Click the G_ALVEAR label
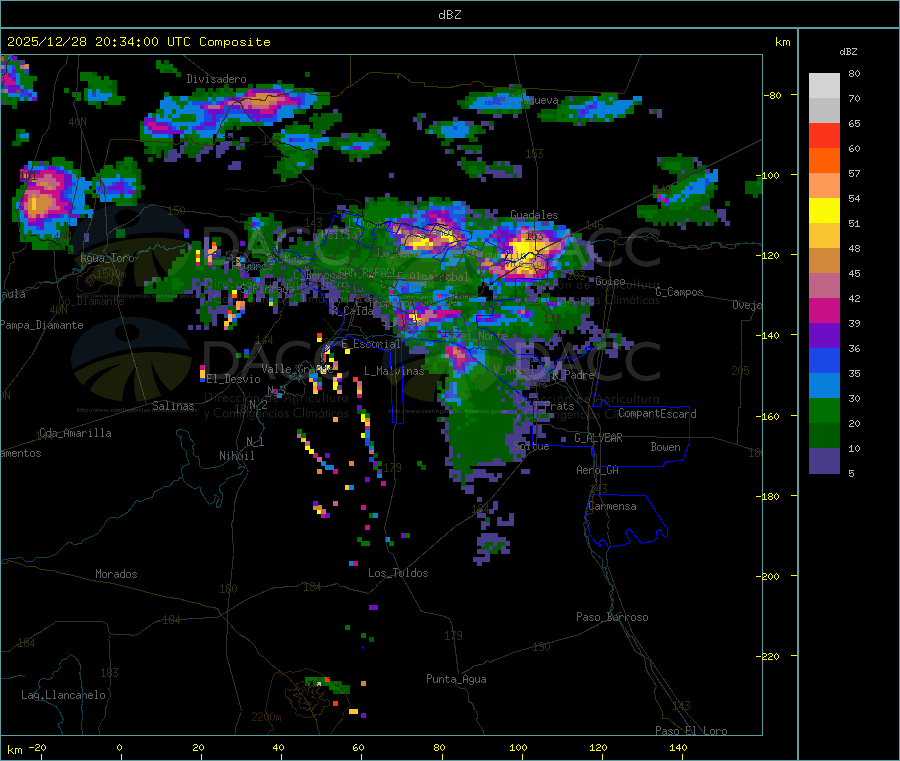The height and width of the screenshot is (761, 900). 598,438
